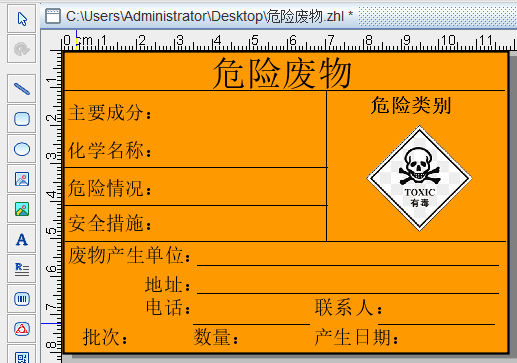
Task: Select the 化学名称 label text
Action: point(110,150)
